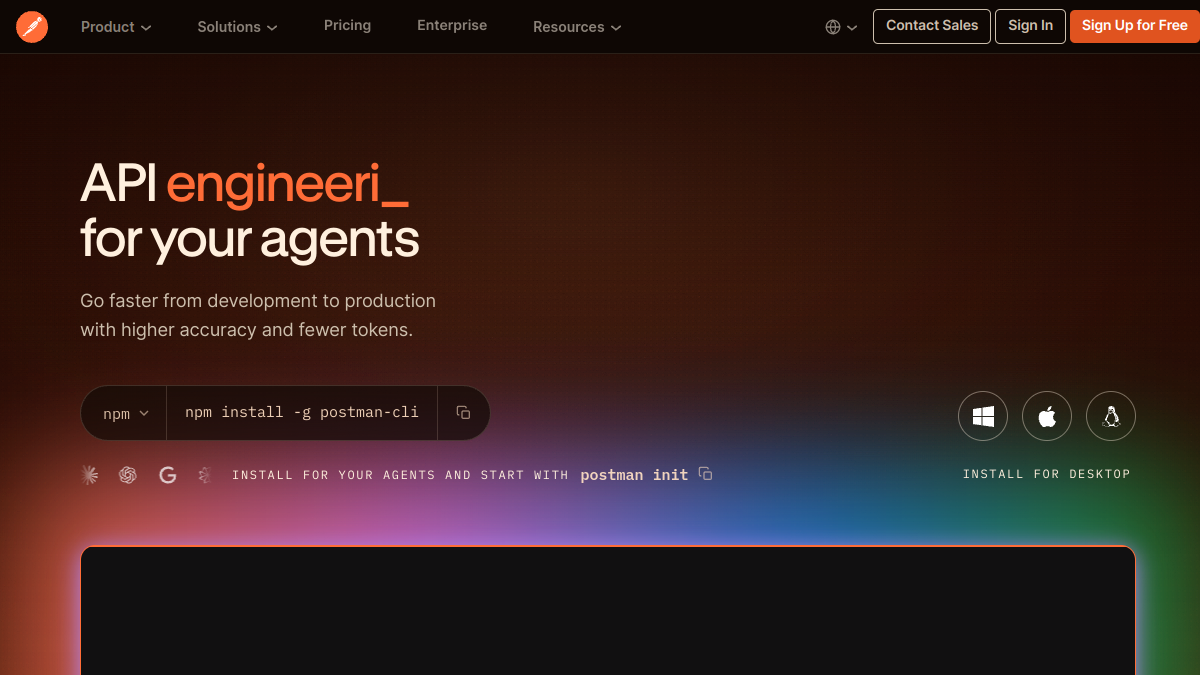1200x675 pixels.
Task: Download Postman for macOS via Apple icon
Action: pos(1047,416)
